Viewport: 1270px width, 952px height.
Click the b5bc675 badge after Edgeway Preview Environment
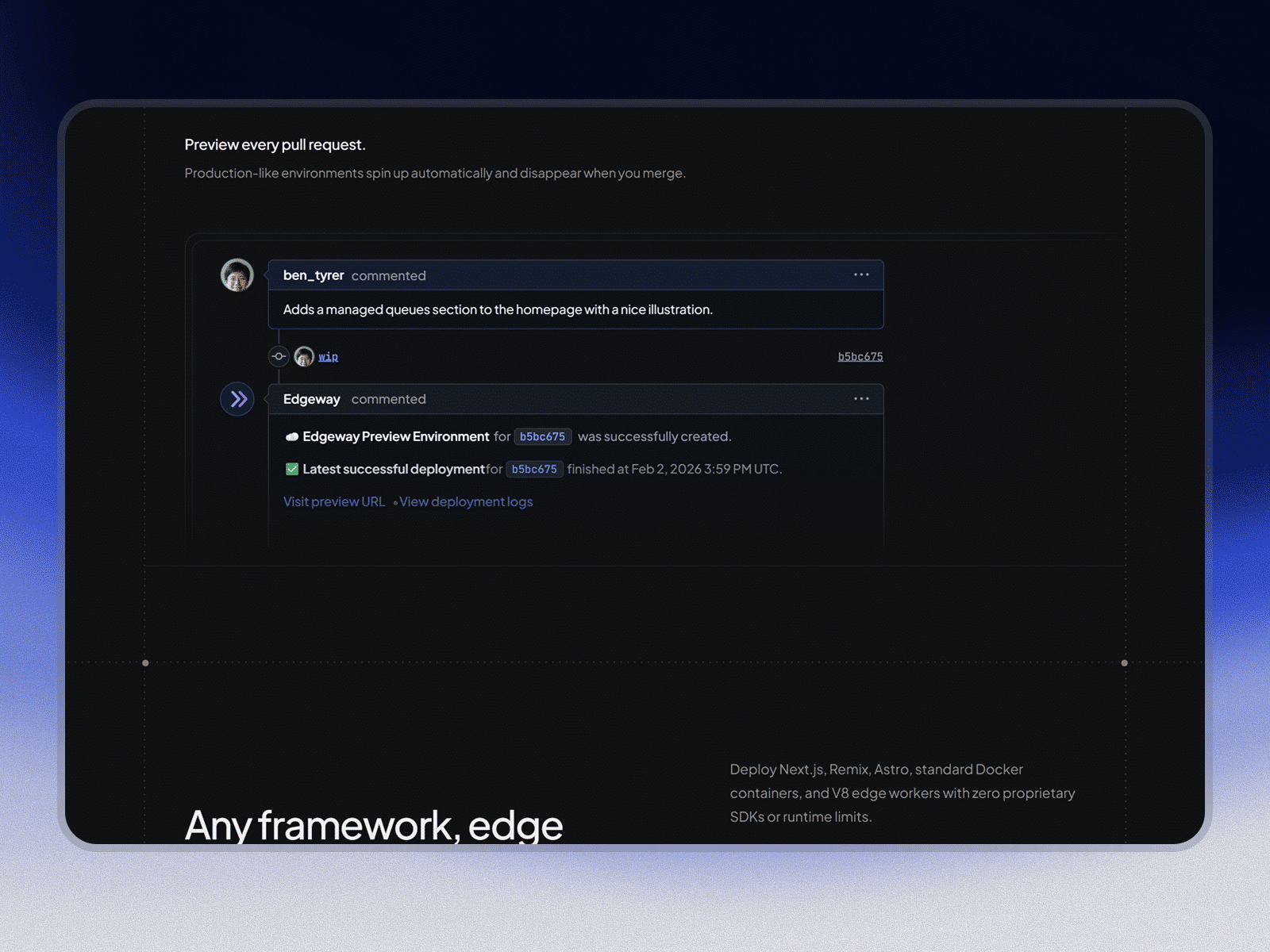tap(543, 436)
